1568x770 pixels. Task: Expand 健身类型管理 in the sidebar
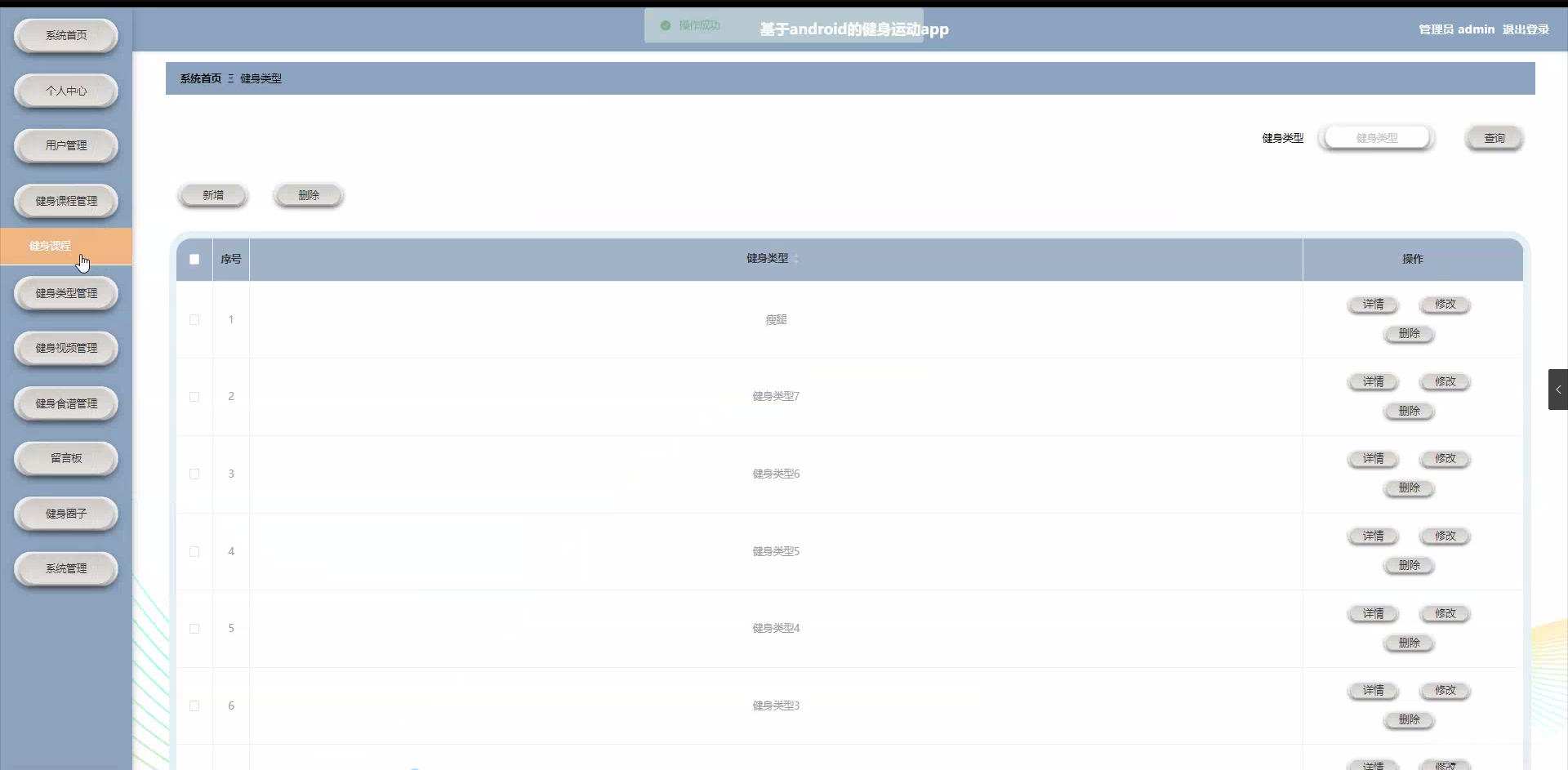coord(66,293)
